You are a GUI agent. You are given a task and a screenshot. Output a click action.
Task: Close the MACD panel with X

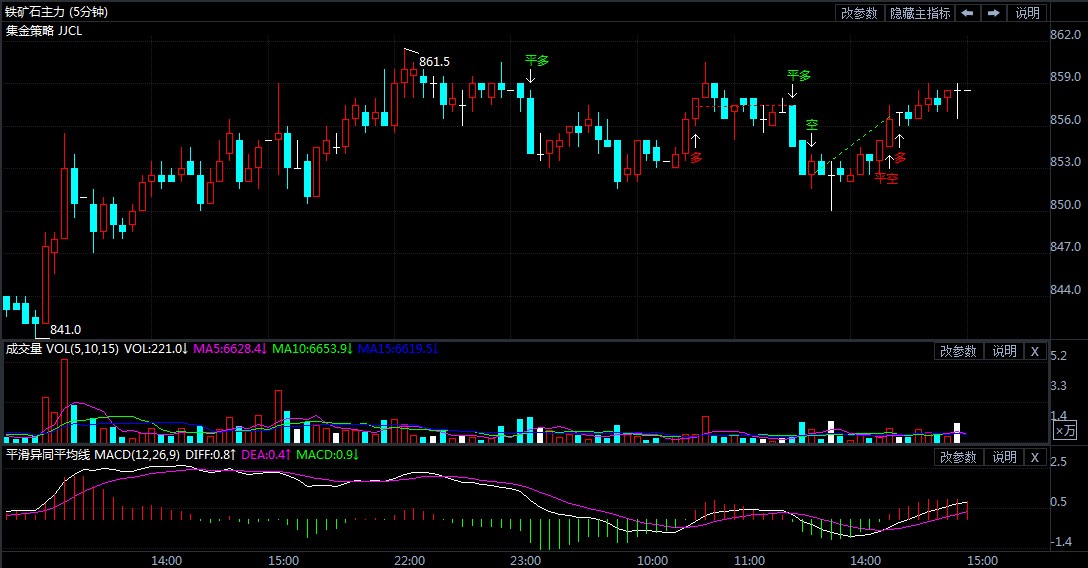tap(1035, 457)
